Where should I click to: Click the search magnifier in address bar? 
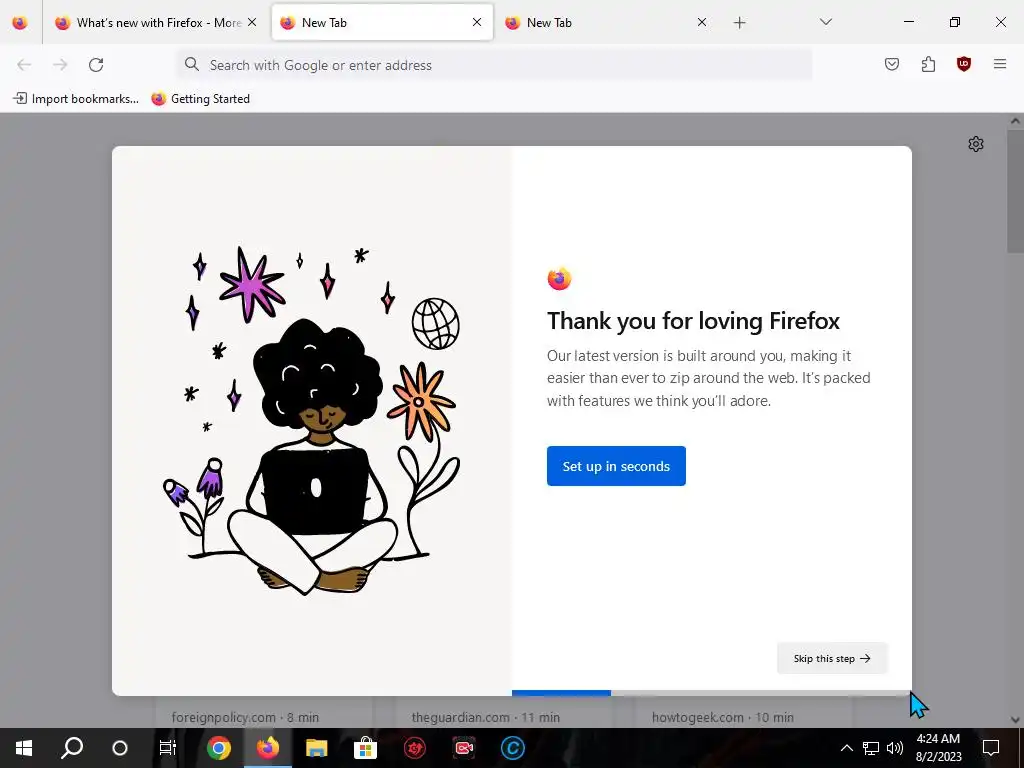point(191,64)
